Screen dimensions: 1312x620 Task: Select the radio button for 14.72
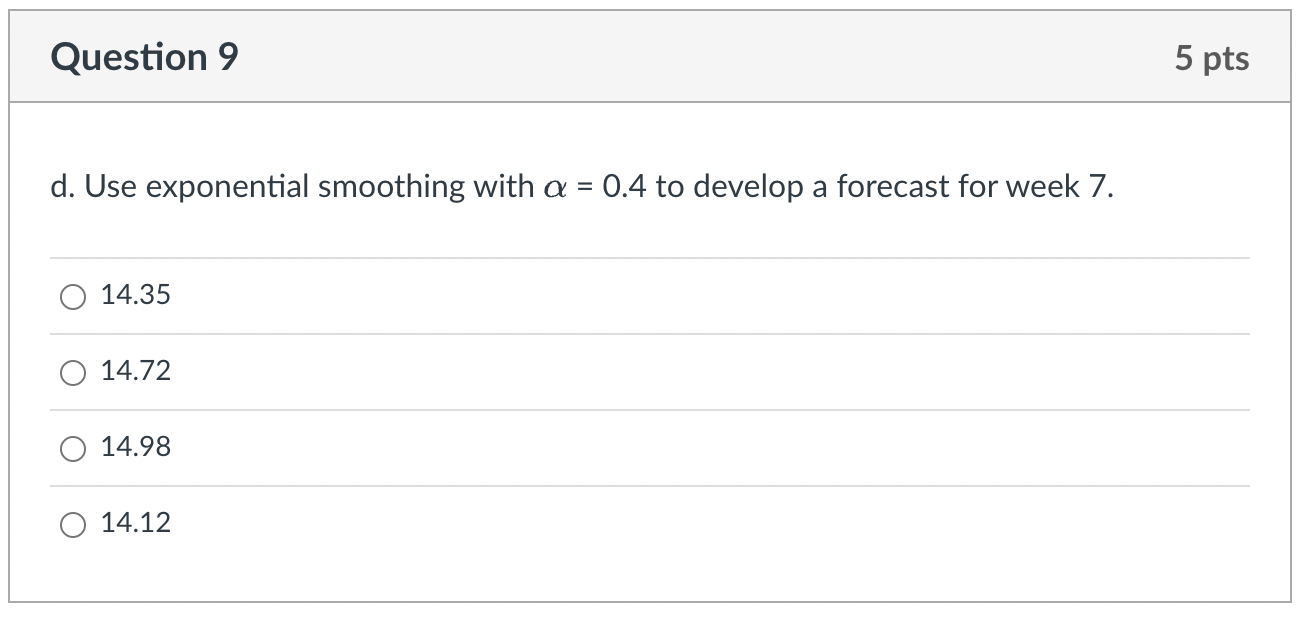click(x=71, y=372)
